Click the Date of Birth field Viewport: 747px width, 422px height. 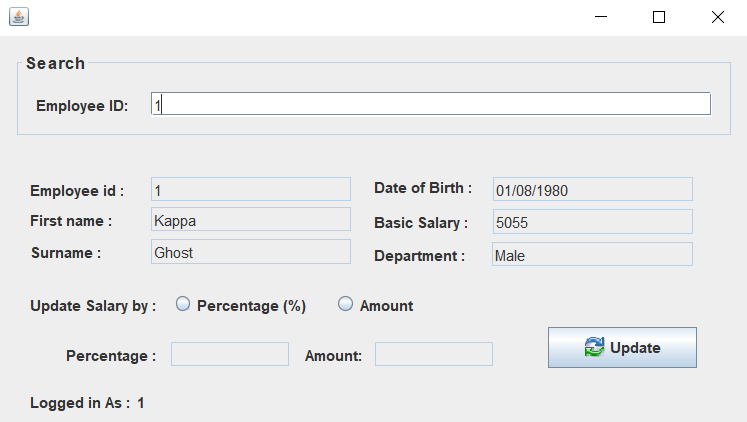point(592,190)
